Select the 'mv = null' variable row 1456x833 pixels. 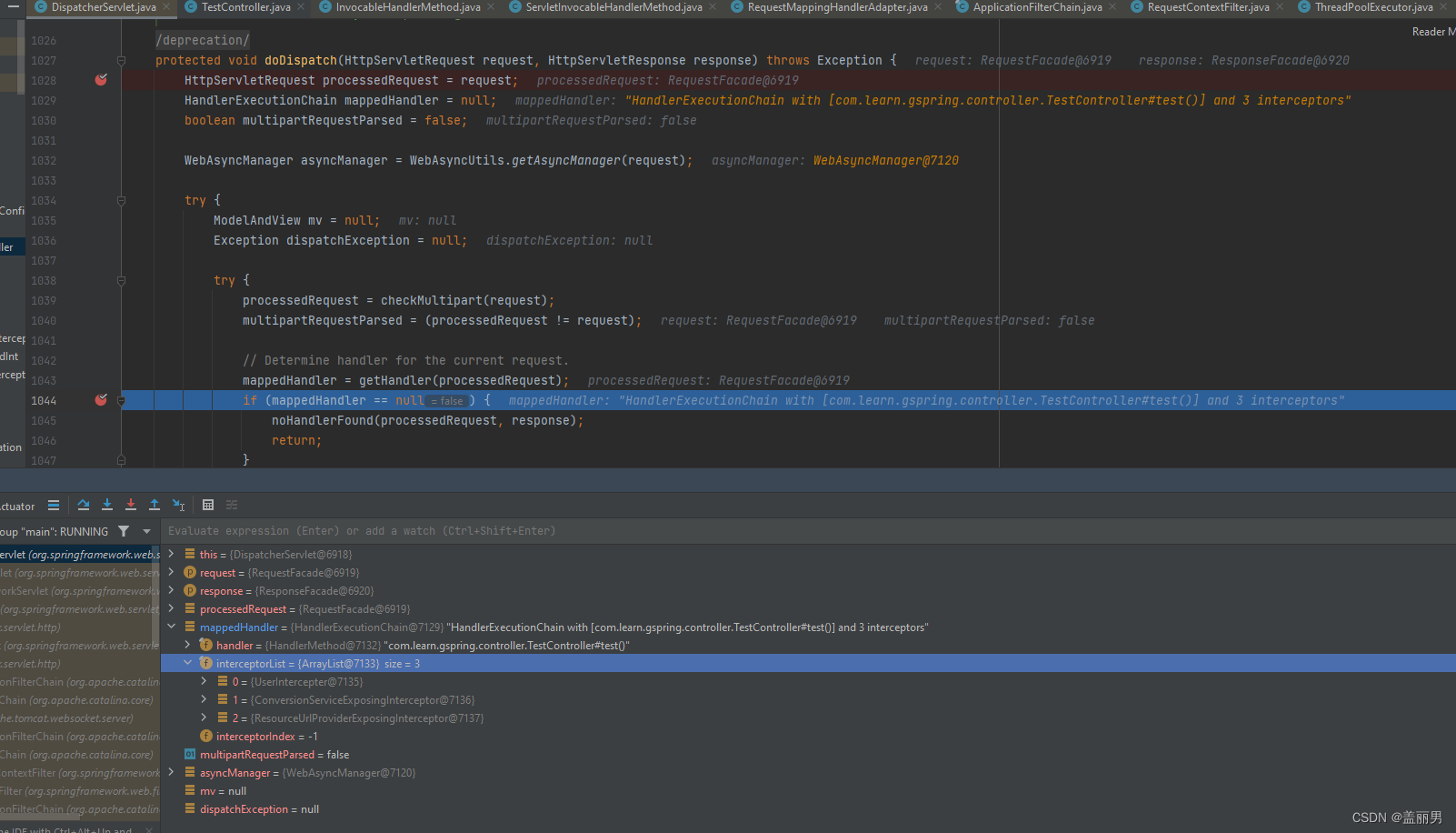click(x=808, y=791)
